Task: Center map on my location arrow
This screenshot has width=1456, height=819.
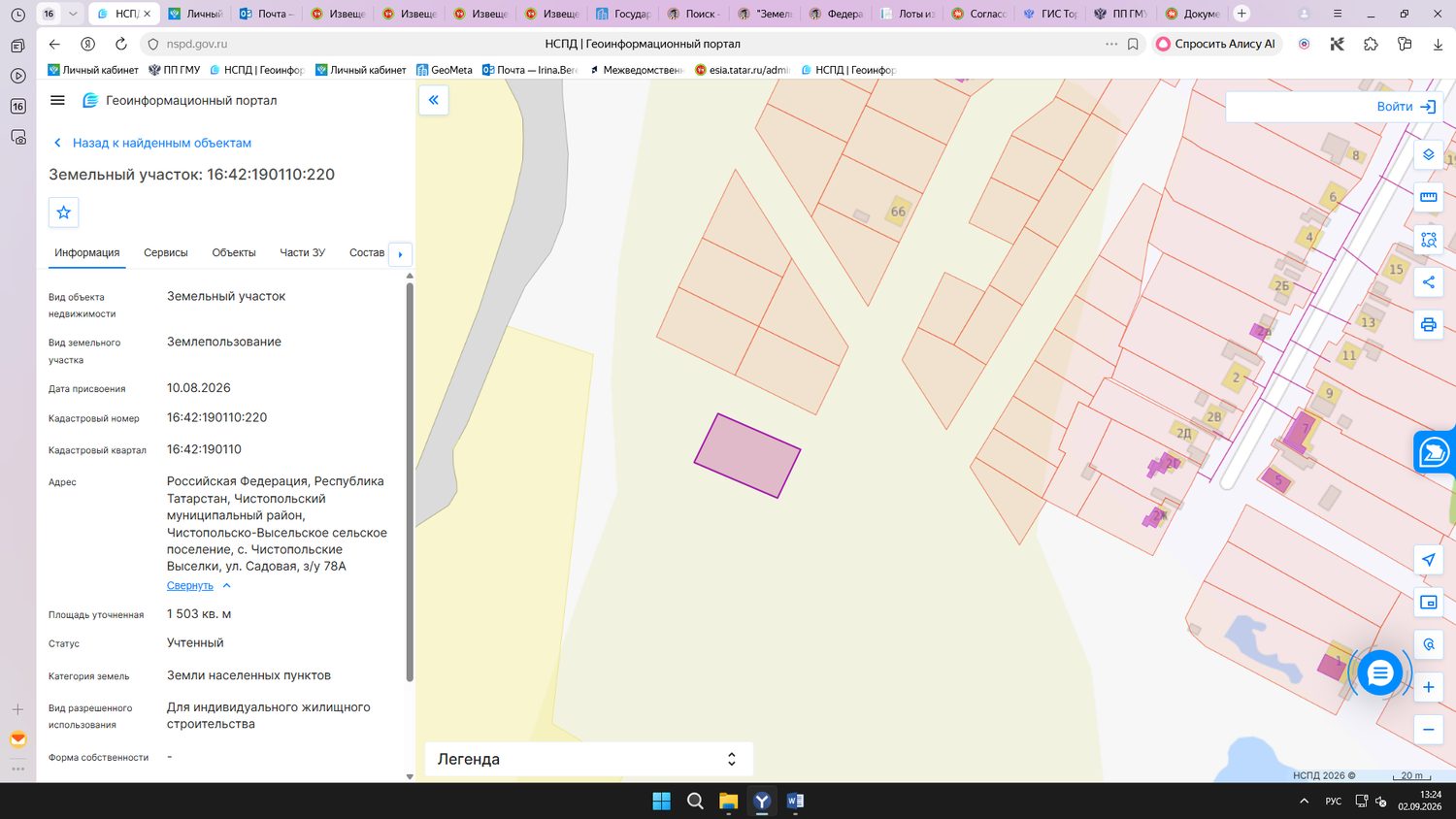Action: (1428, 560)
